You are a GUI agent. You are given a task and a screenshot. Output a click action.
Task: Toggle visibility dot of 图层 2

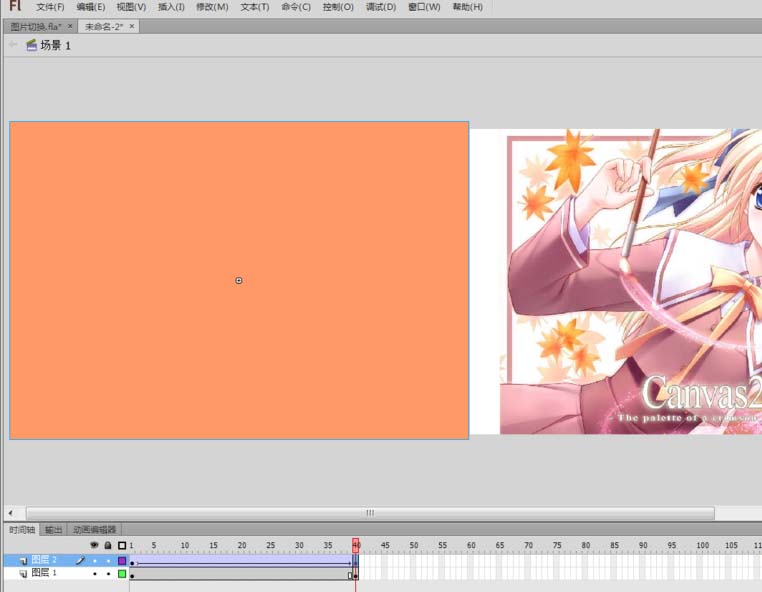[x=95, y=560]
